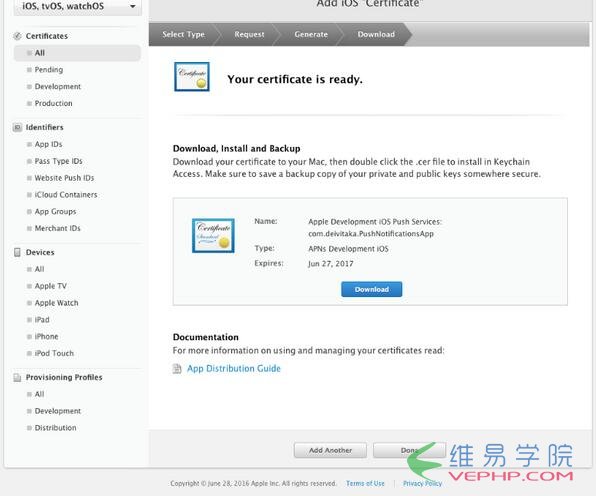Open Production certificates
Screen dimensions: 596x496
[53, 103]
